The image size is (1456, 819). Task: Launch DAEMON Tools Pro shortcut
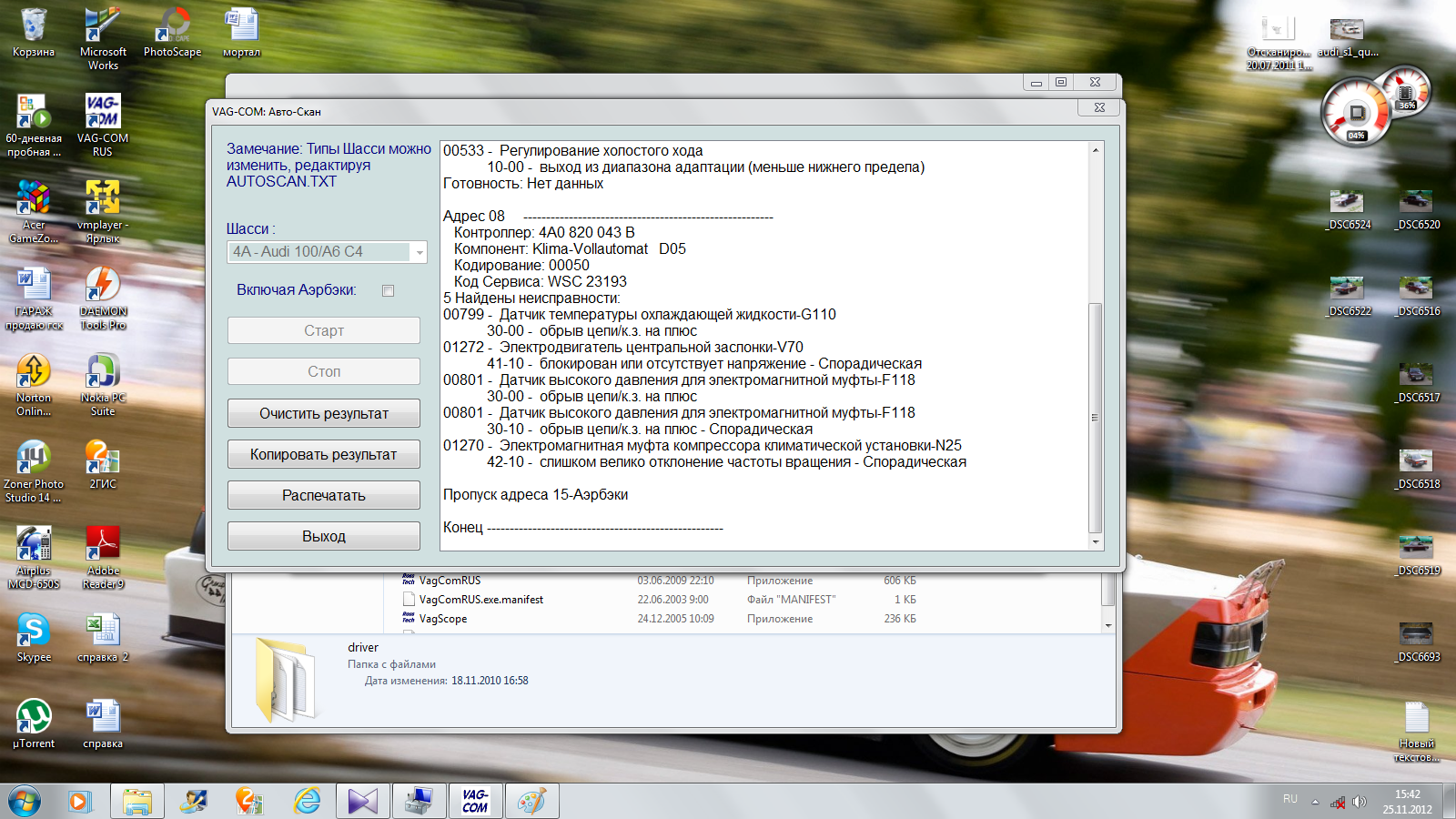point(103,286)
